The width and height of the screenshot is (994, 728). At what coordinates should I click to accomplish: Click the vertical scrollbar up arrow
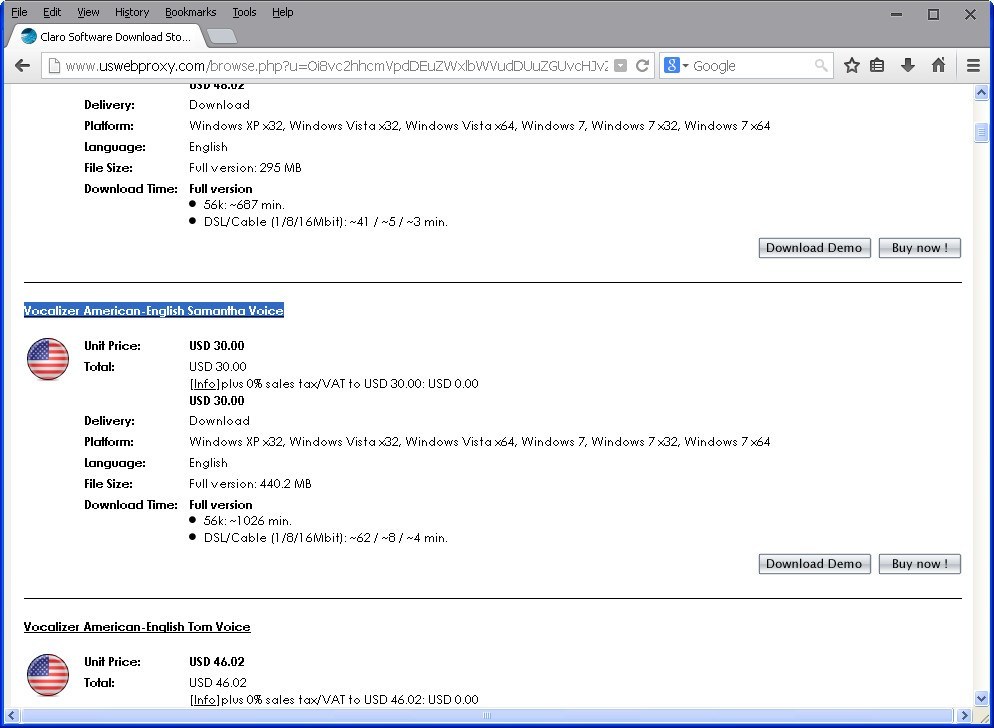pos(981,93)
